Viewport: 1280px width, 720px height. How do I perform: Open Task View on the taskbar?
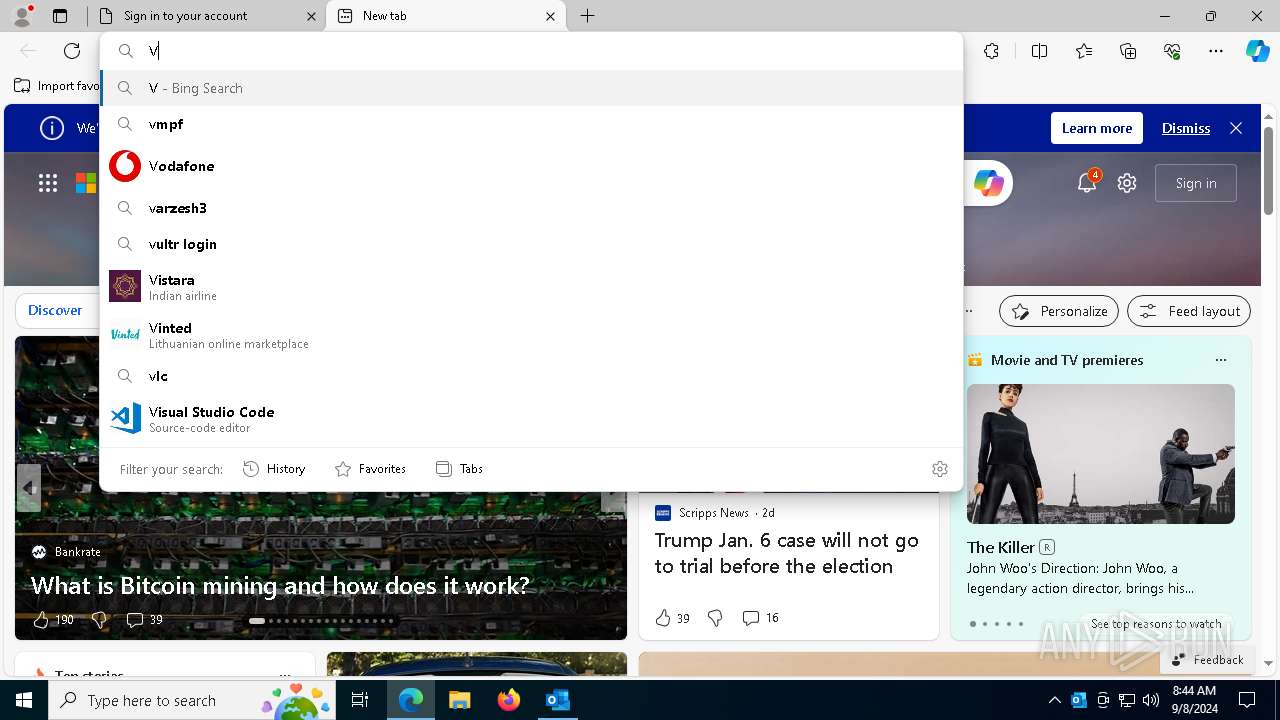360,700
